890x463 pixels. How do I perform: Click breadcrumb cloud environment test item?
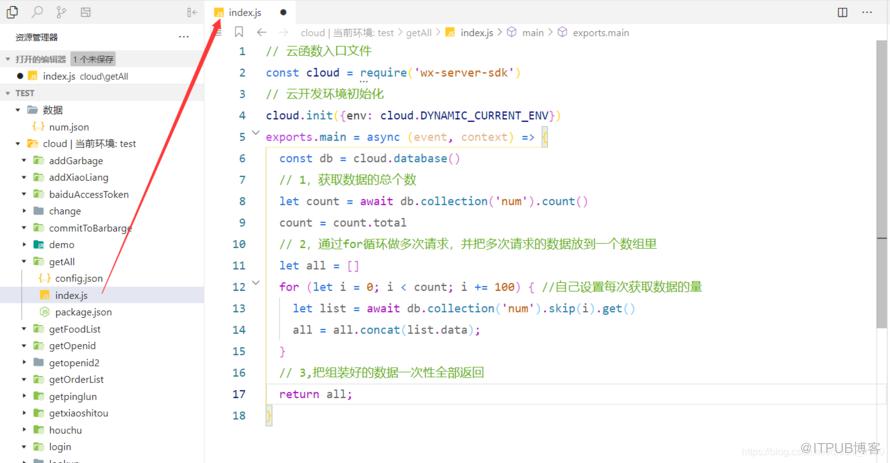[x=347, y=33]
